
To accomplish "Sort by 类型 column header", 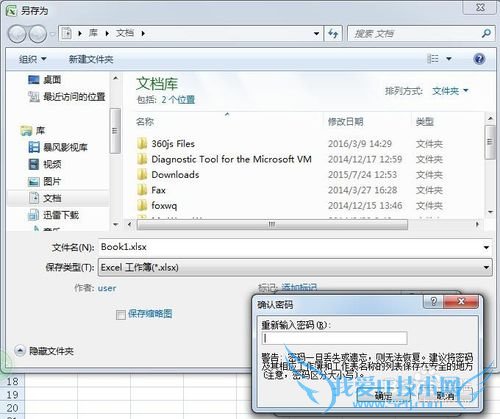I will point(425,122).
